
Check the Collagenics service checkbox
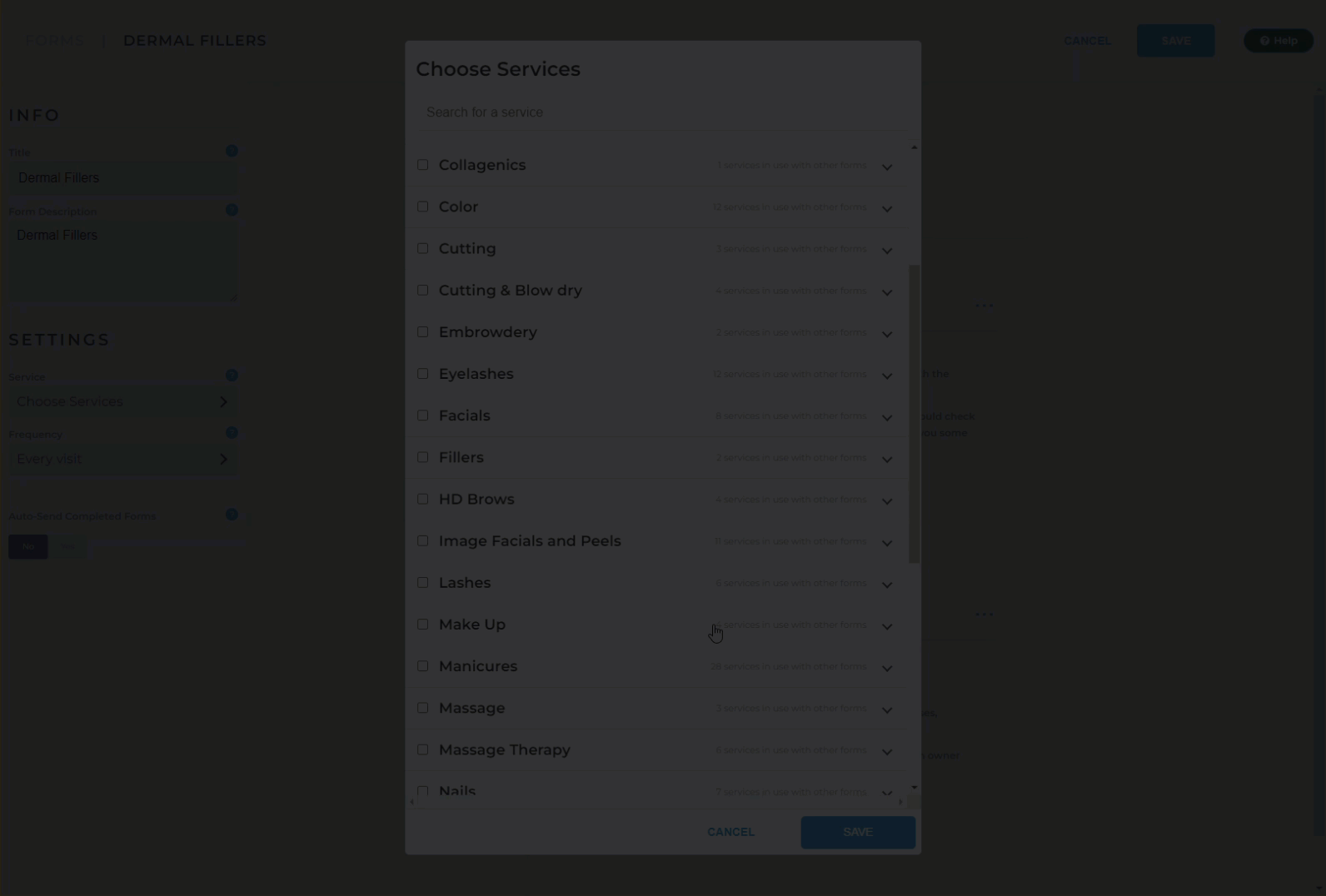422,165
